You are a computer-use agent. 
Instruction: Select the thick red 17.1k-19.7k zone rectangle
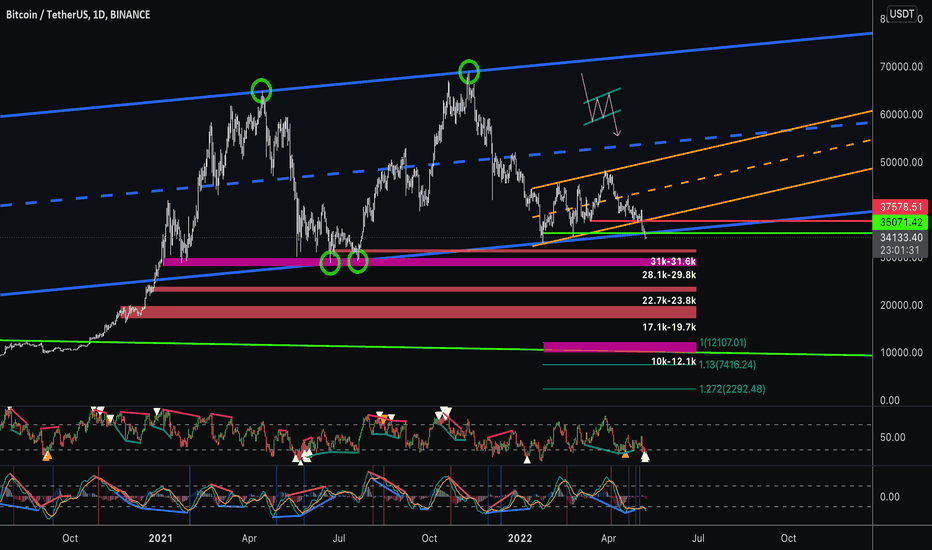point(408,312)
